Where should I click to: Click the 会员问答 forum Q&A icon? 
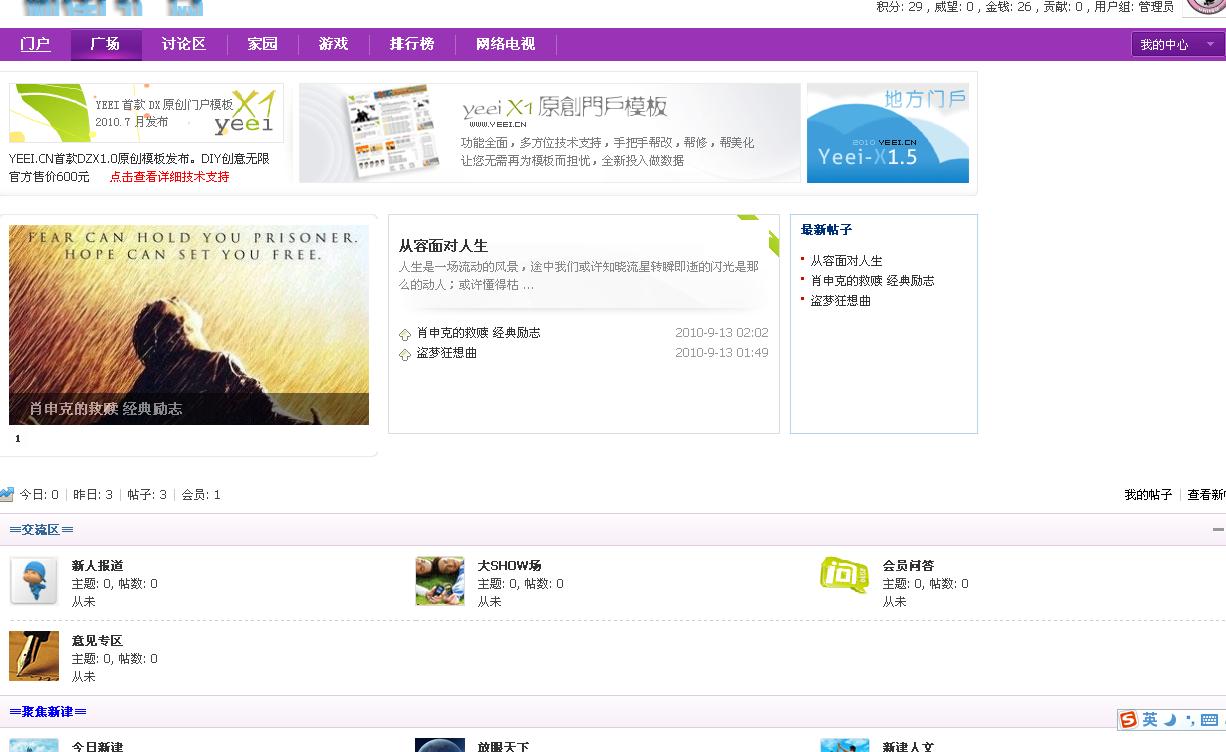(x=845, y=575)
